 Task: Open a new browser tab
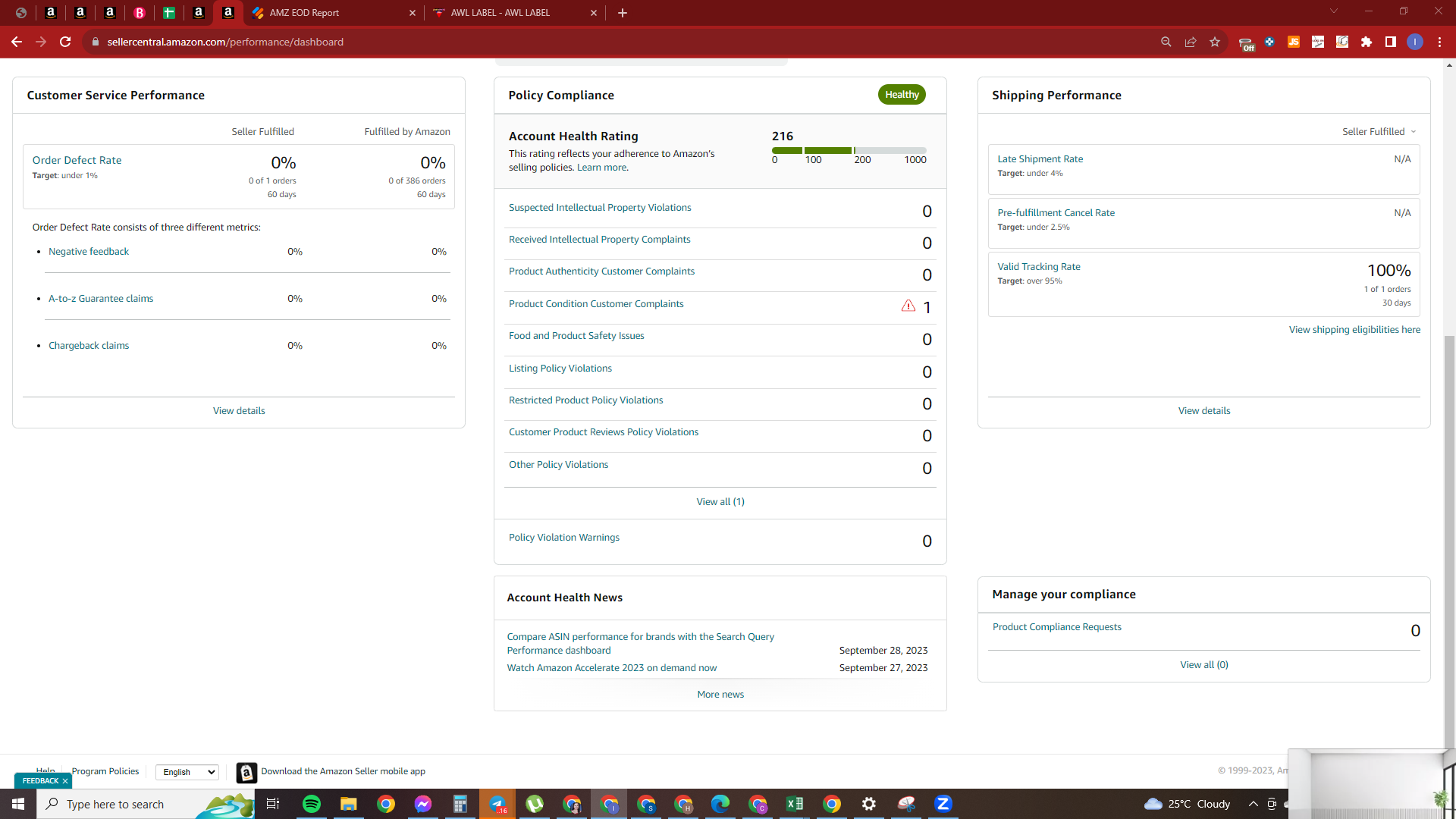[x=623, y=13]
